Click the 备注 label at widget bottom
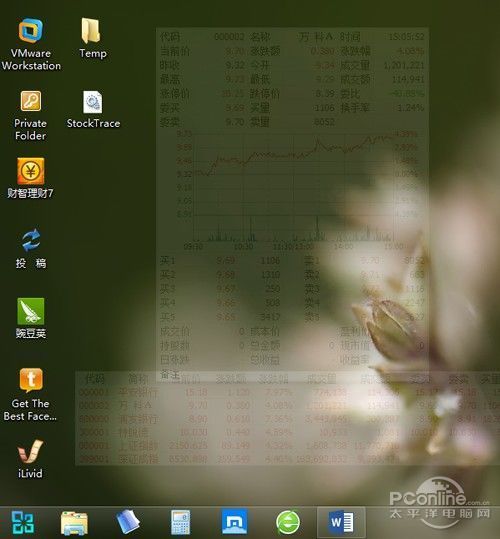This screenshot has height=539, width=500. click(x=170, y=375)
